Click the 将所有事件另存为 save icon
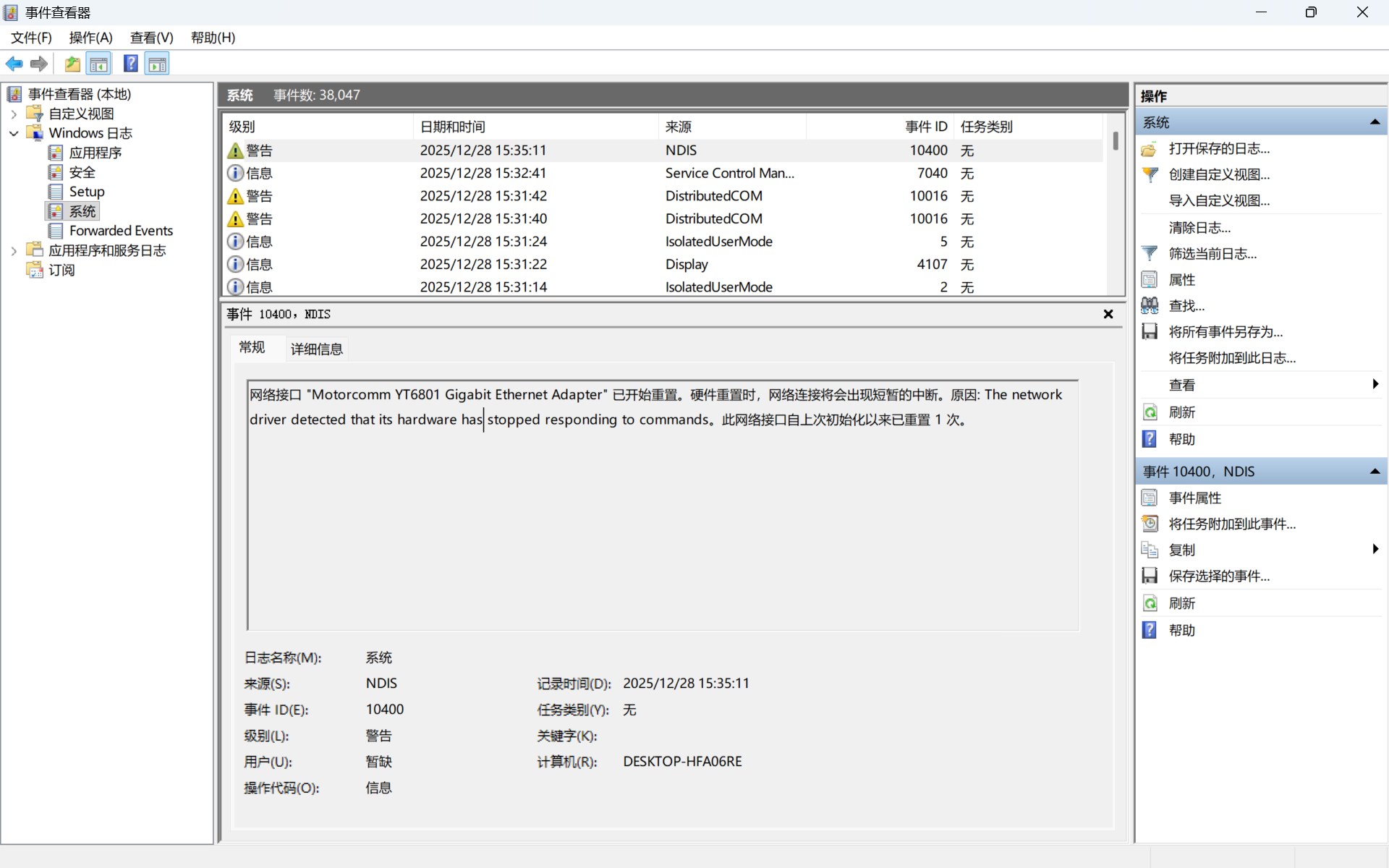 click(1150, 332)
